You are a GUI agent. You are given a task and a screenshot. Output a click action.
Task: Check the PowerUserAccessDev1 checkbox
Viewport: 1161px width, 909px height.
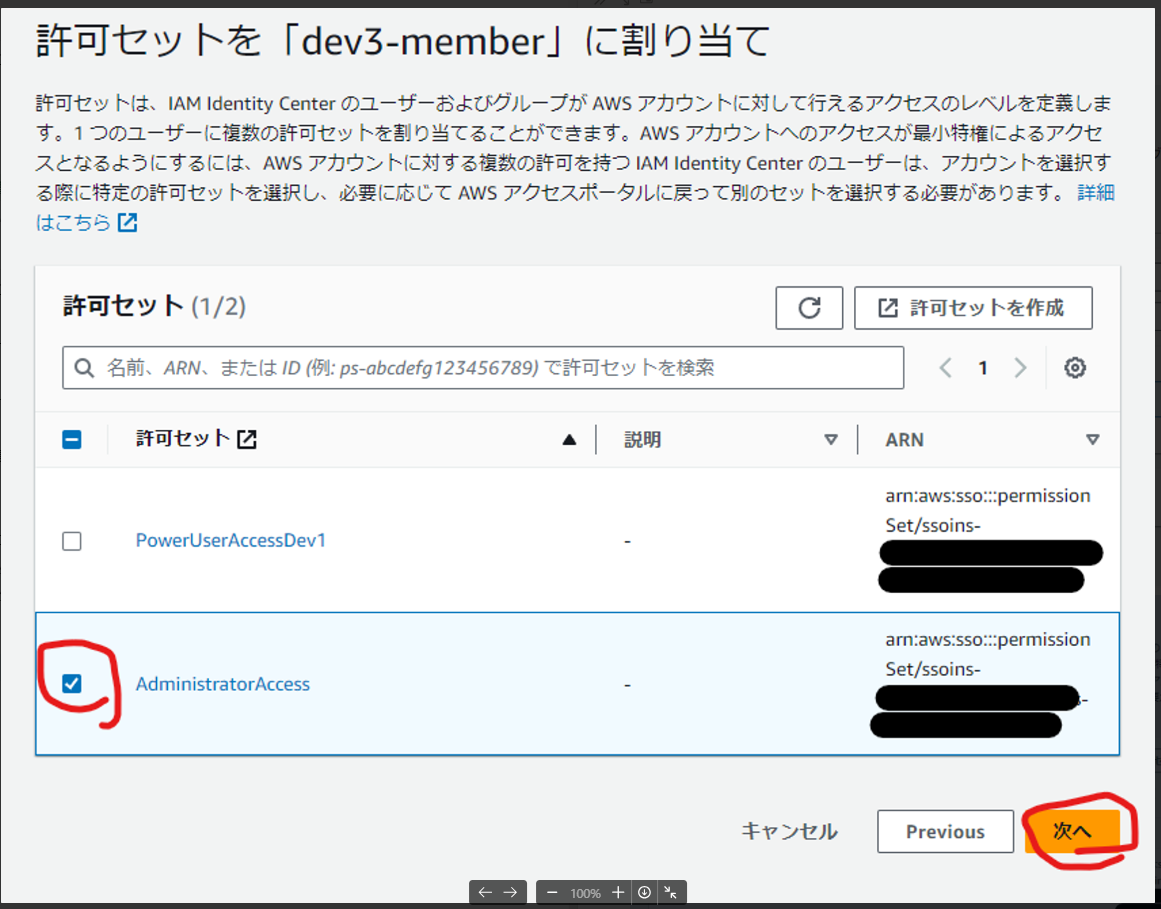pos(72,541)
